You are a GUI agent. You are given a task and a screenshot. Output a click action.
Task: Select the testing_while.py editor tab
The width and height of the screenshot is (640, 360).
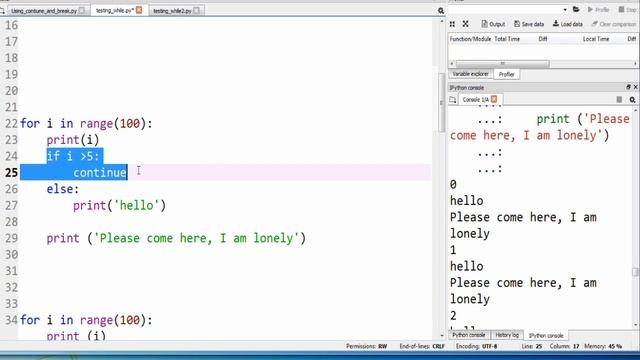(115, 10)
